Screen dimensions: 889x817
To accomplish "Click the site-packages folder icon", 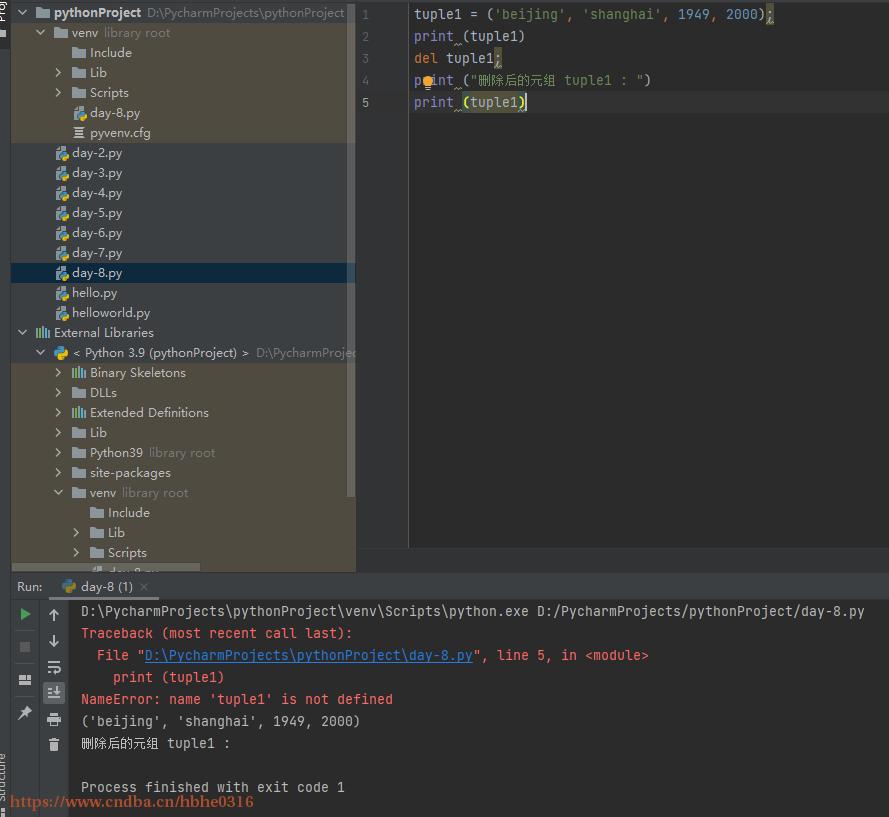I will click(79, 473).
